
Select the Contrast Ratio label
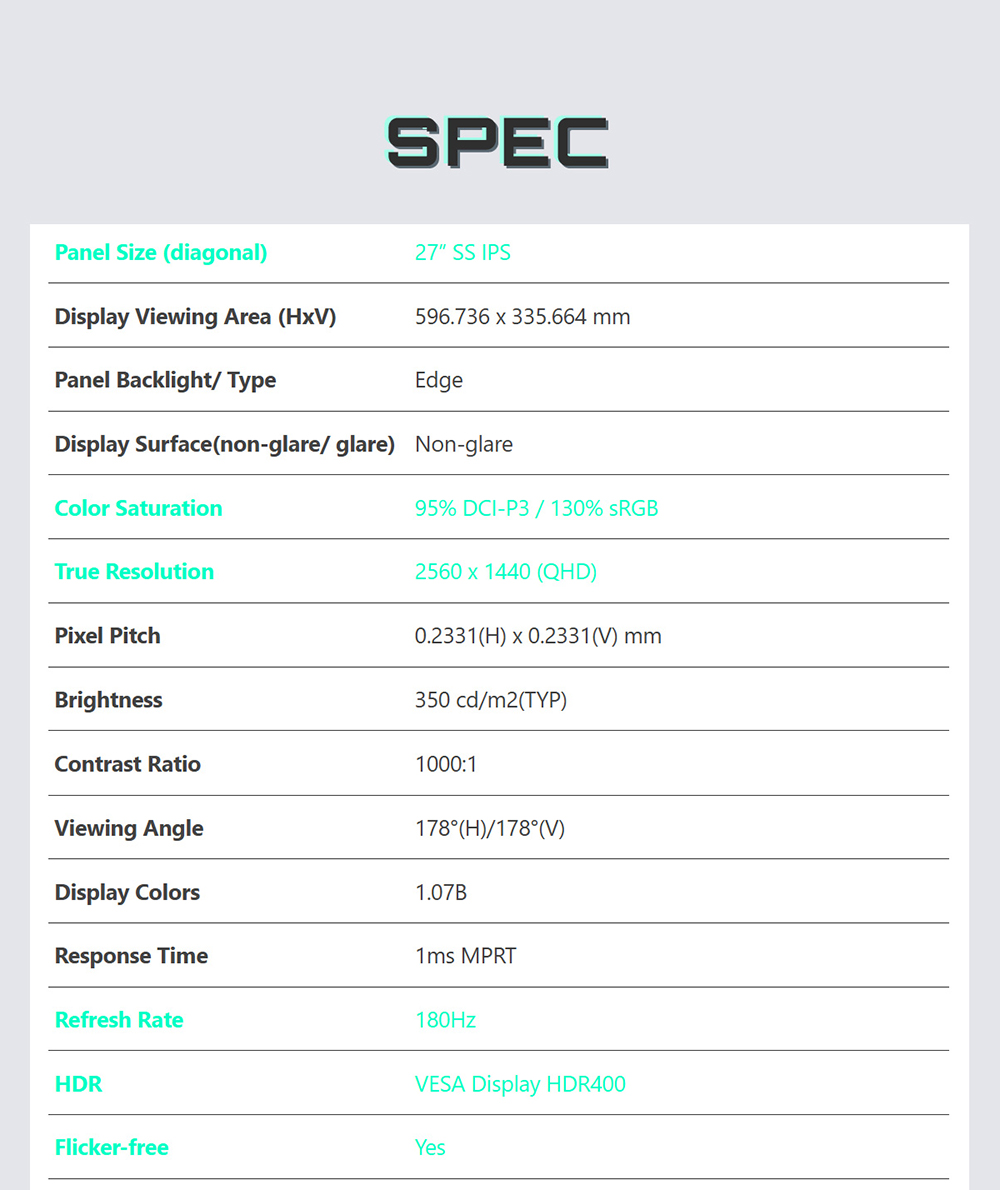coord(127,763)
